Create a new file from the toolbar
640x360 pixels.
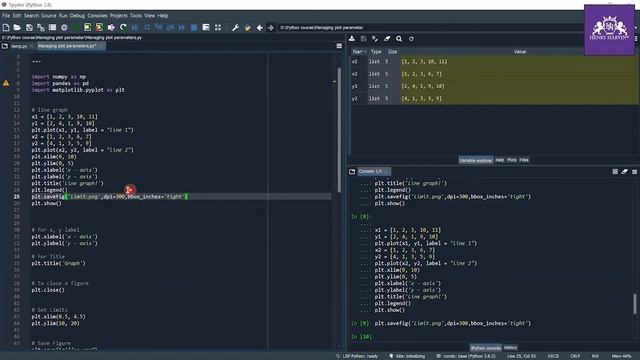click(x=6, y=28)
